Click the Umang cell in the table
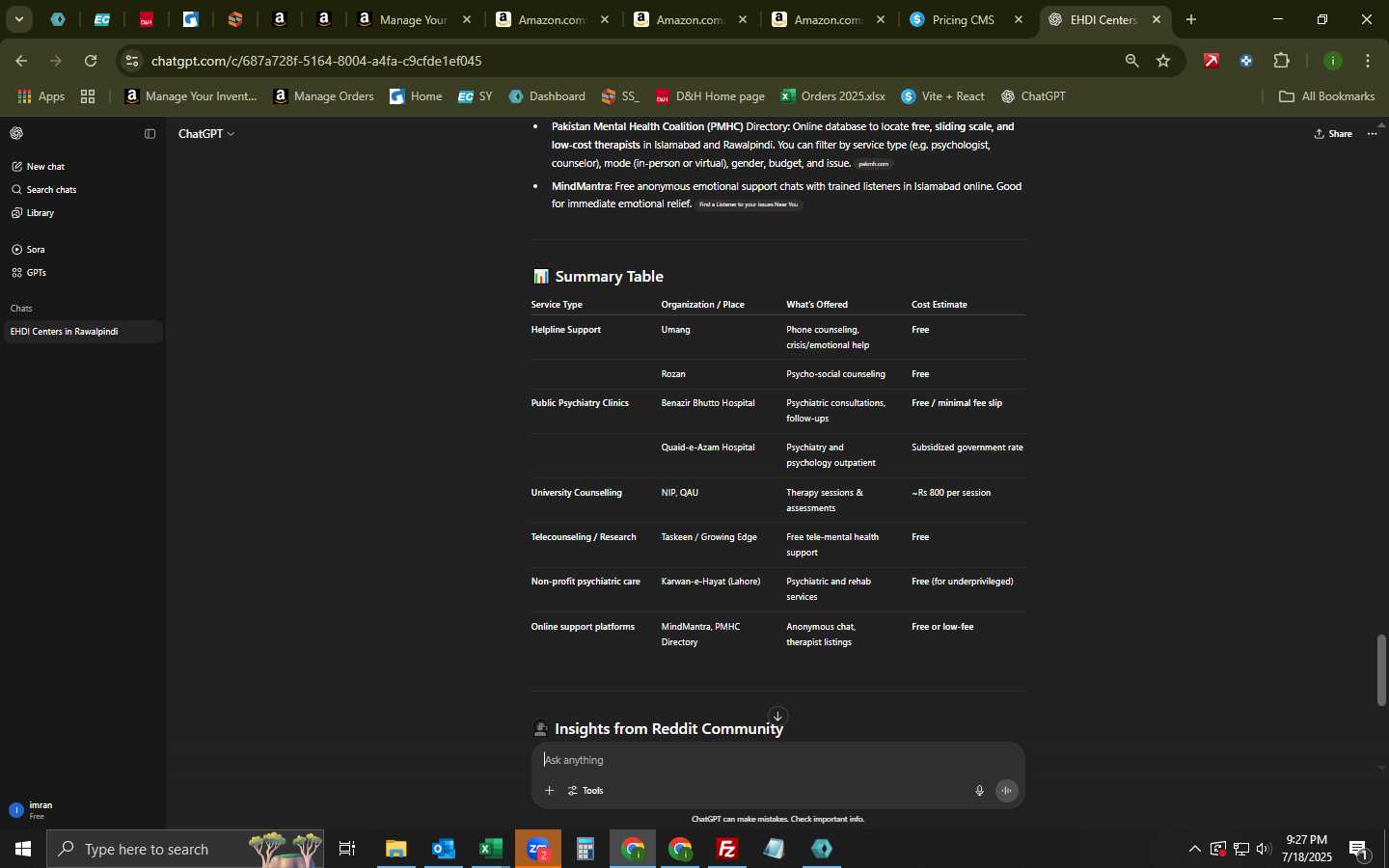This screenshot has width=1389, height=868. [675, 330]
